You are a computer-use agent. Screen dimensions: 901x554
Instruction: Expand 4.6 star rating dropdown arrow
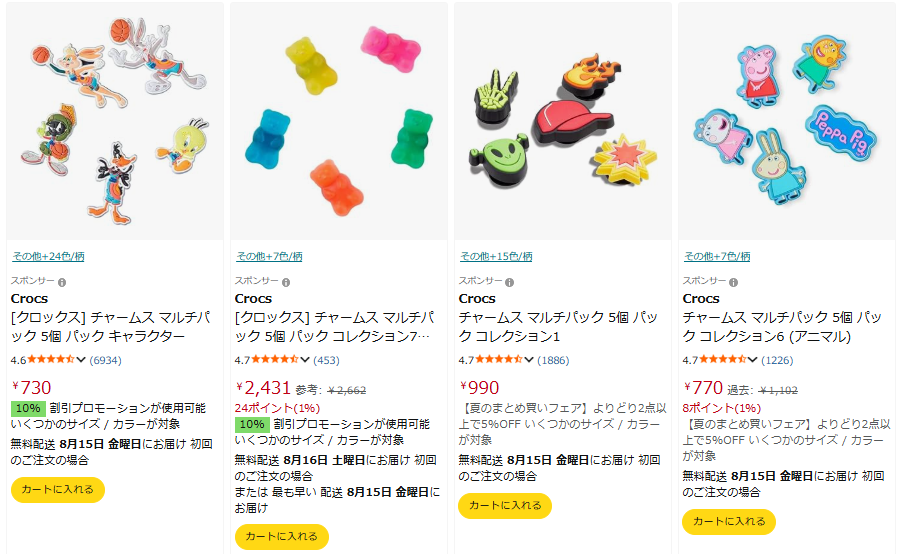(x=81, y=360)
